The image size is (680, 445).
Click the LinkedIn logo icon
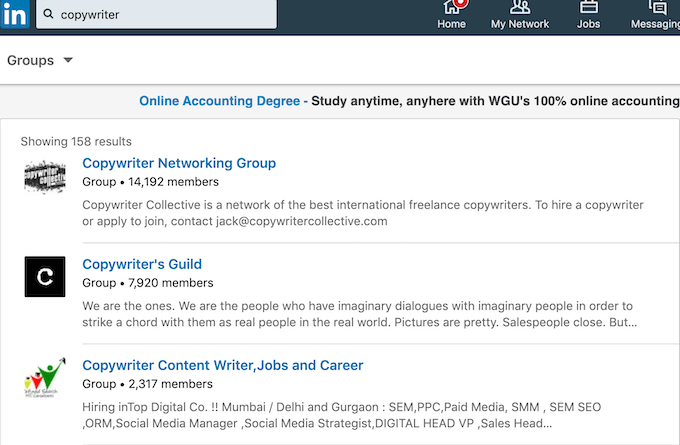tap(15, 14)
